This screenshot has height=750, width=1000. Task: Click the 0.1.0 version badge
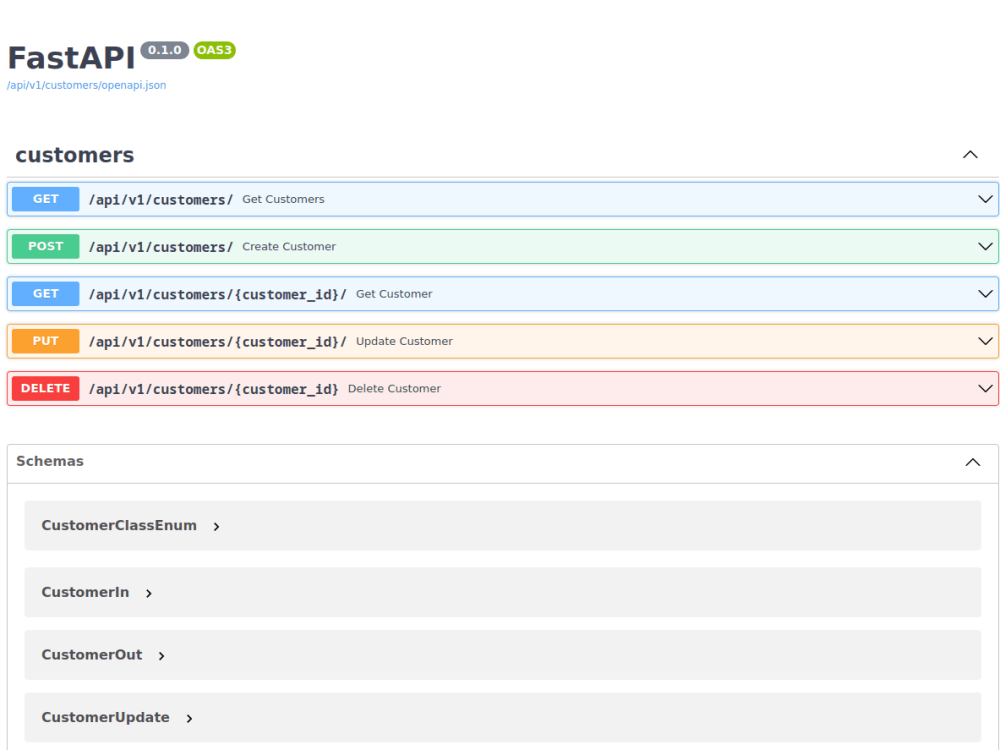(164, 50)
